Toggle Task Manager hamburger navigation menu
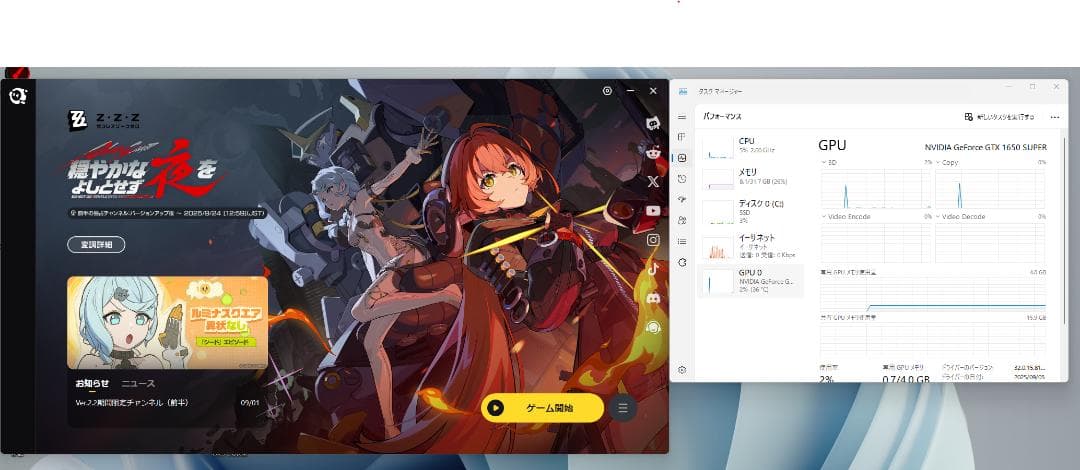Viewport: 1080px width, 470px height. click(x=682, y=117)
